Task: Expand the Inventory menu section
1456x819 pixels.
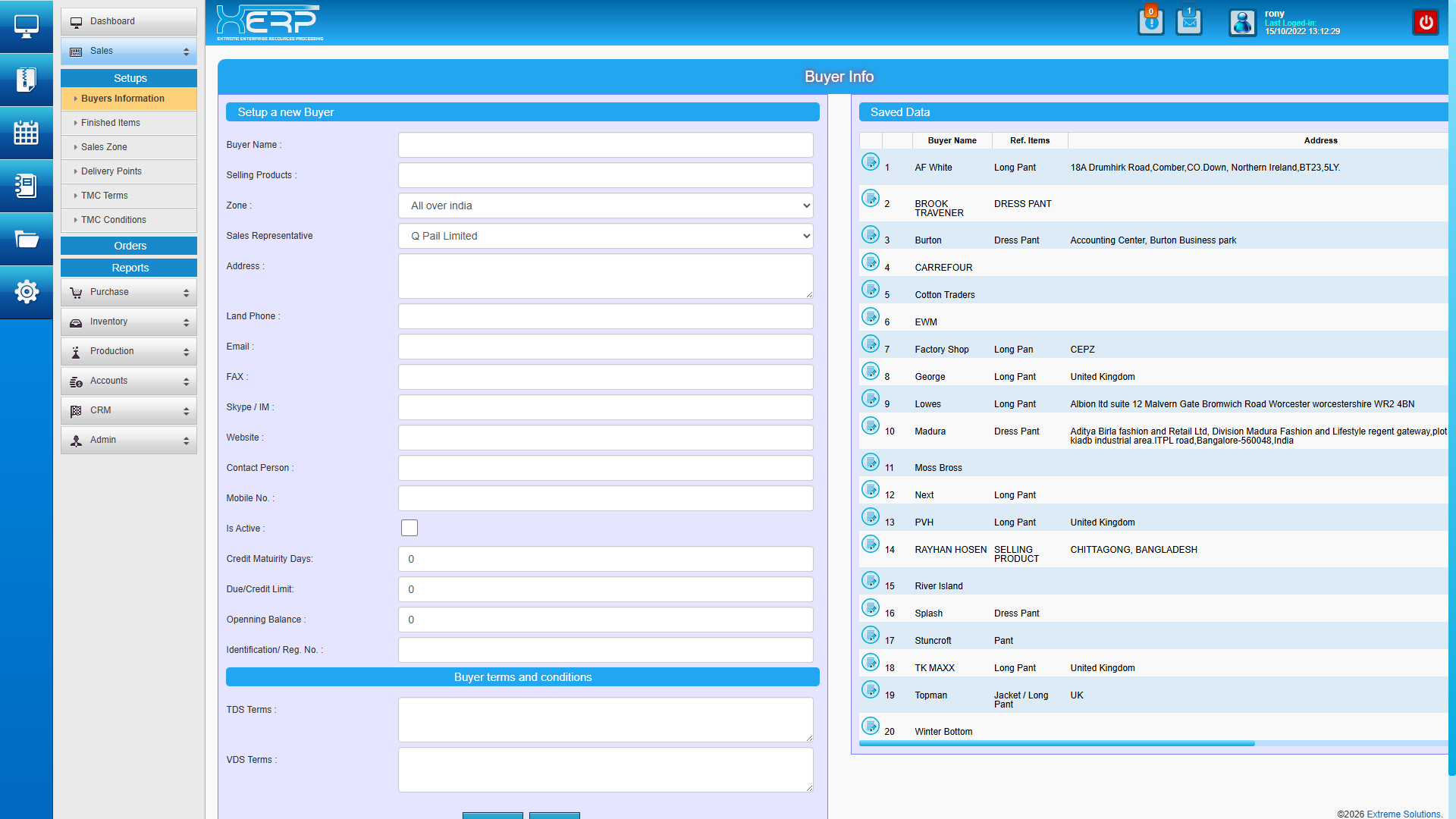Action: pos(129,322)
